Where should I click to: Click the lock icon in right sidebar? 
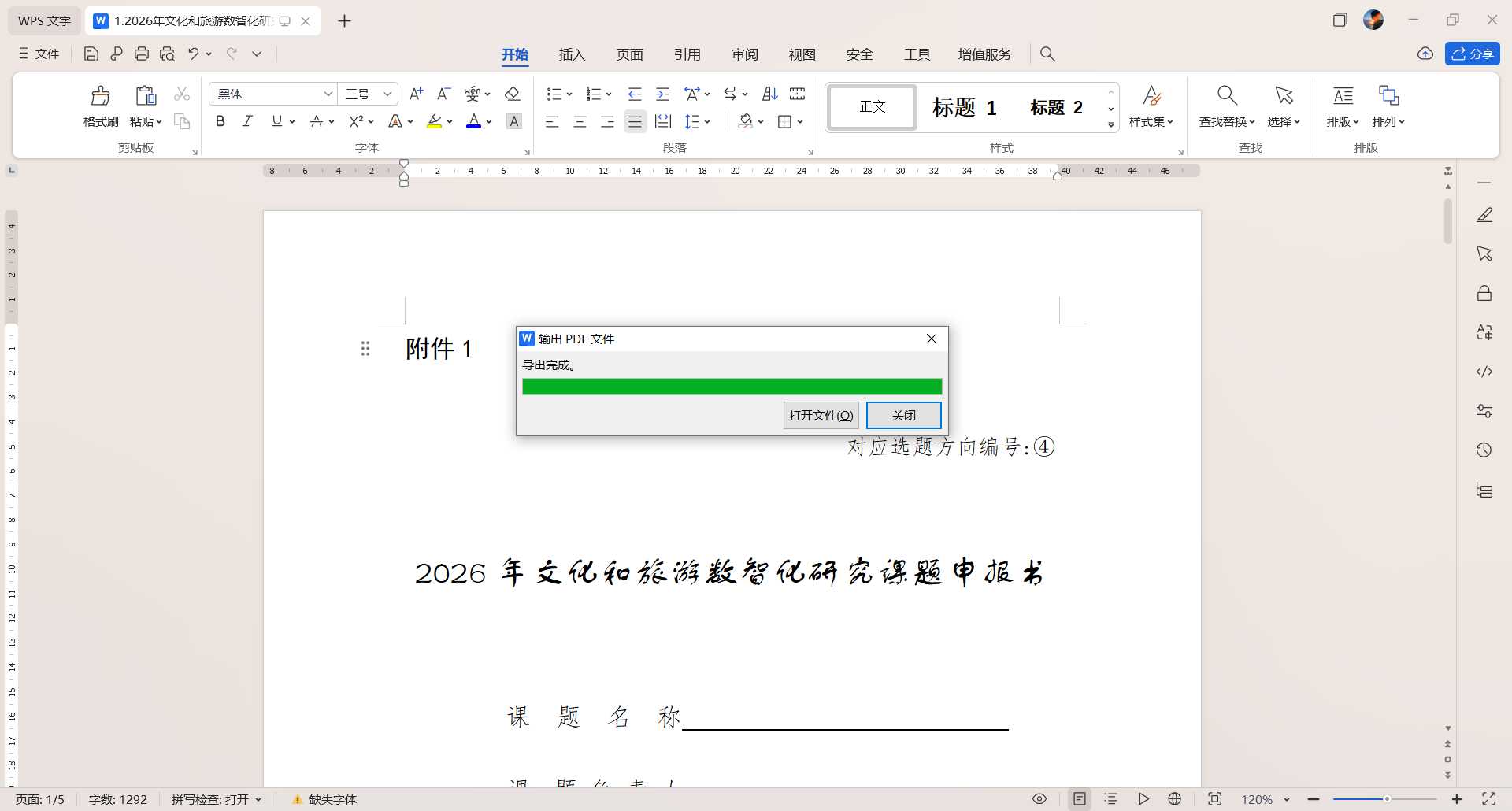(x=1484, y=293)
